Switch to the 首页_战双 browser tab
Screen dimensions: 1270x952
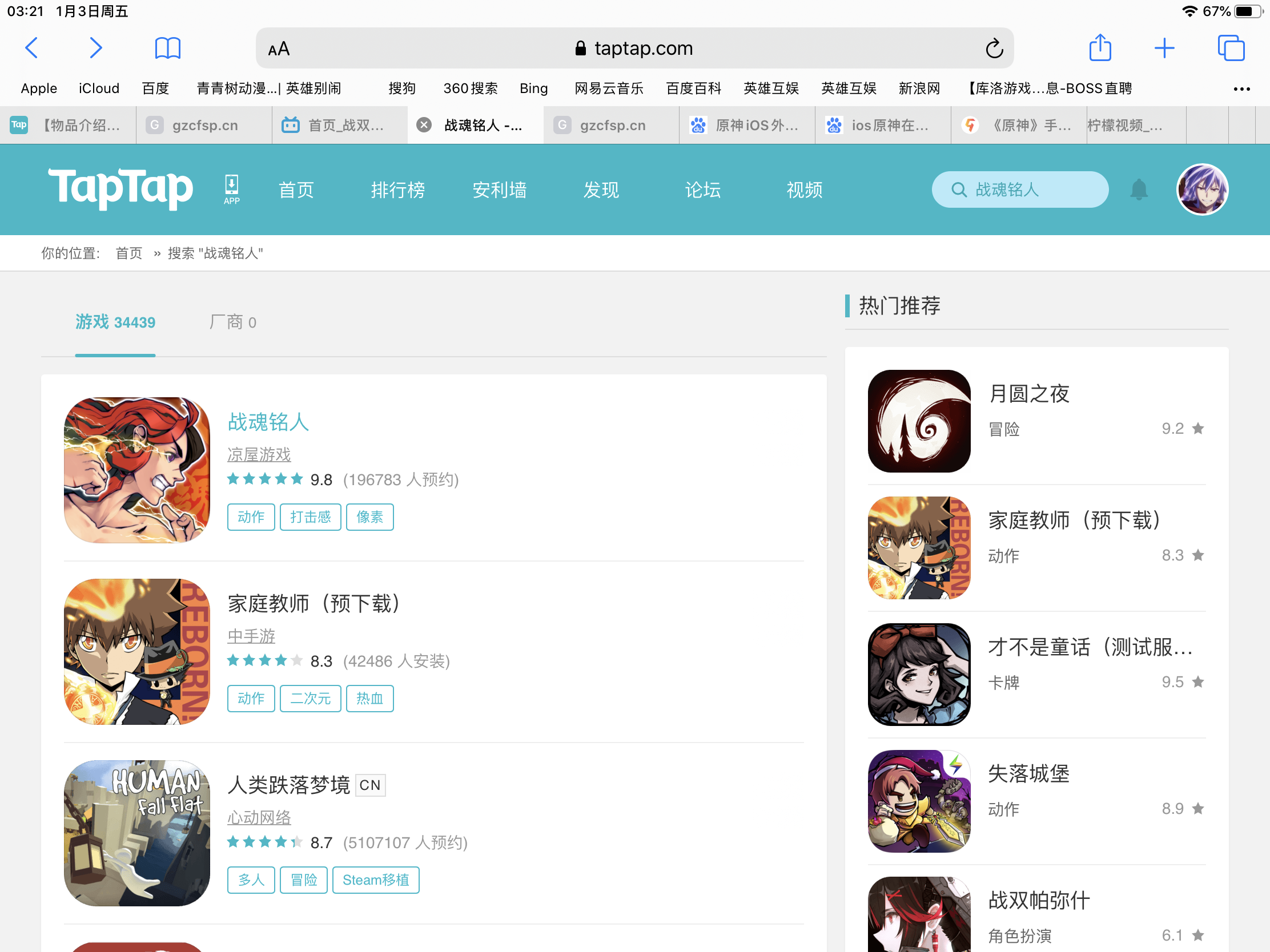(x=340, y=125)
